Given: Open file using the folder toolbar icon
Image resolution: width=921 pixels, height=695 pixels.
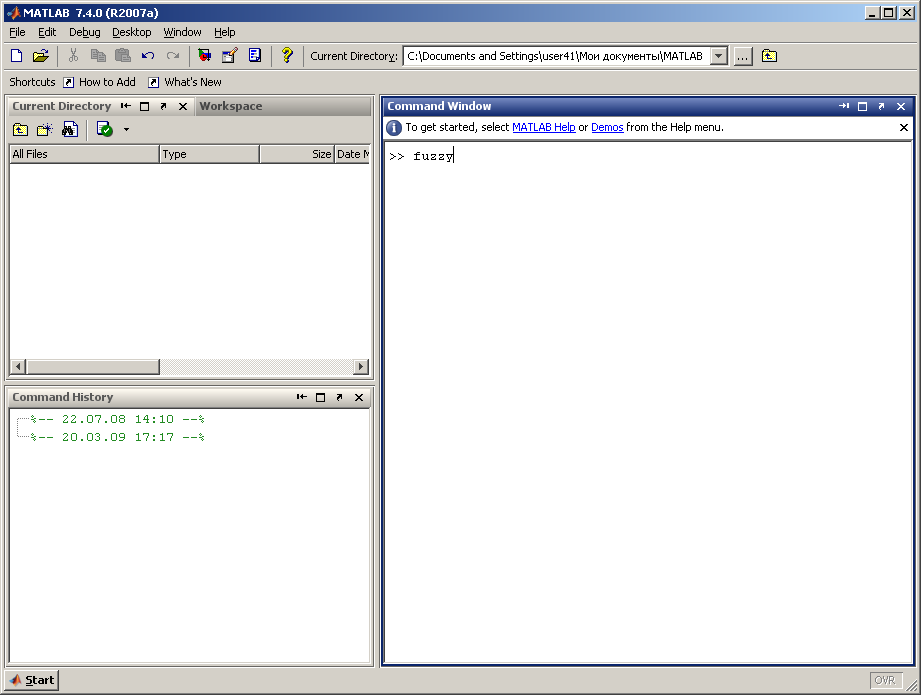Looking at the screenshot, I should pyautogui.click(x=41, y=56).
